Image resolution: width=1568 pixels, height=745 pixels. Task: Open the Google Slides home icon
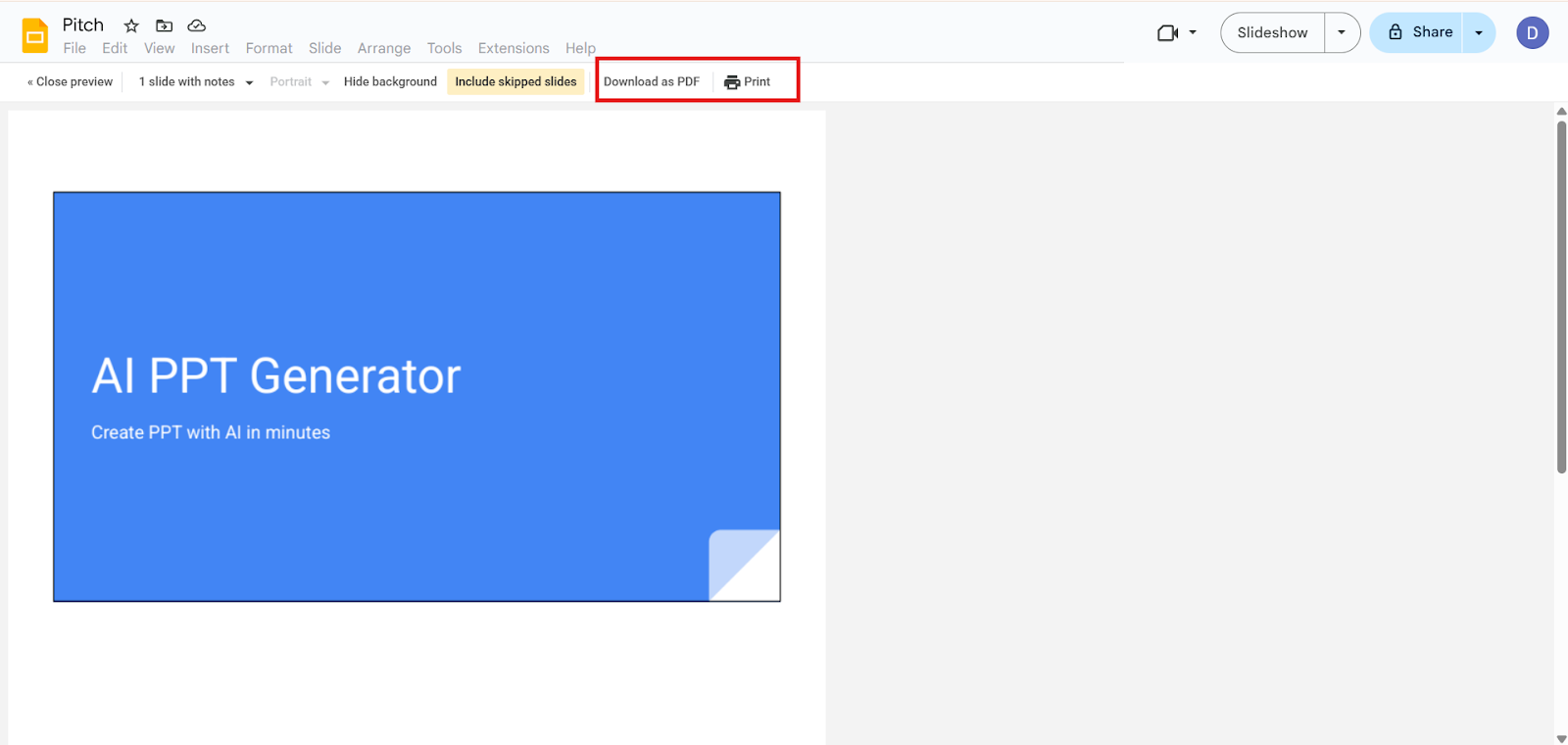(x=35, y=36)
